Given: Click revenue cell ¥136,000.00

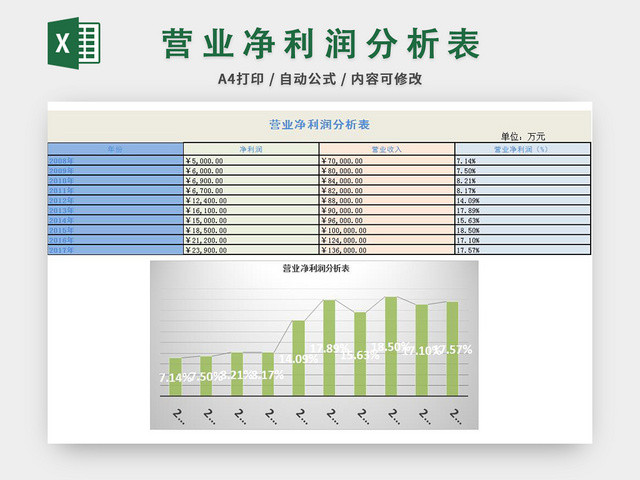Looking at the screenshot, I should 387,250.
